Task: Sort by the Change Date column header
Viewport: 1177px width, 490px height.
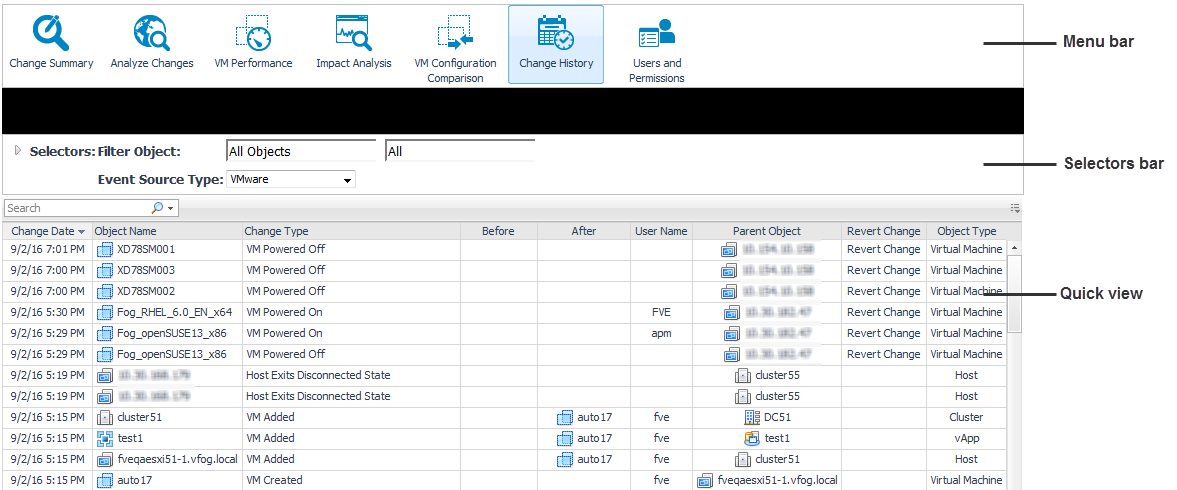Action: pos(46,231)
